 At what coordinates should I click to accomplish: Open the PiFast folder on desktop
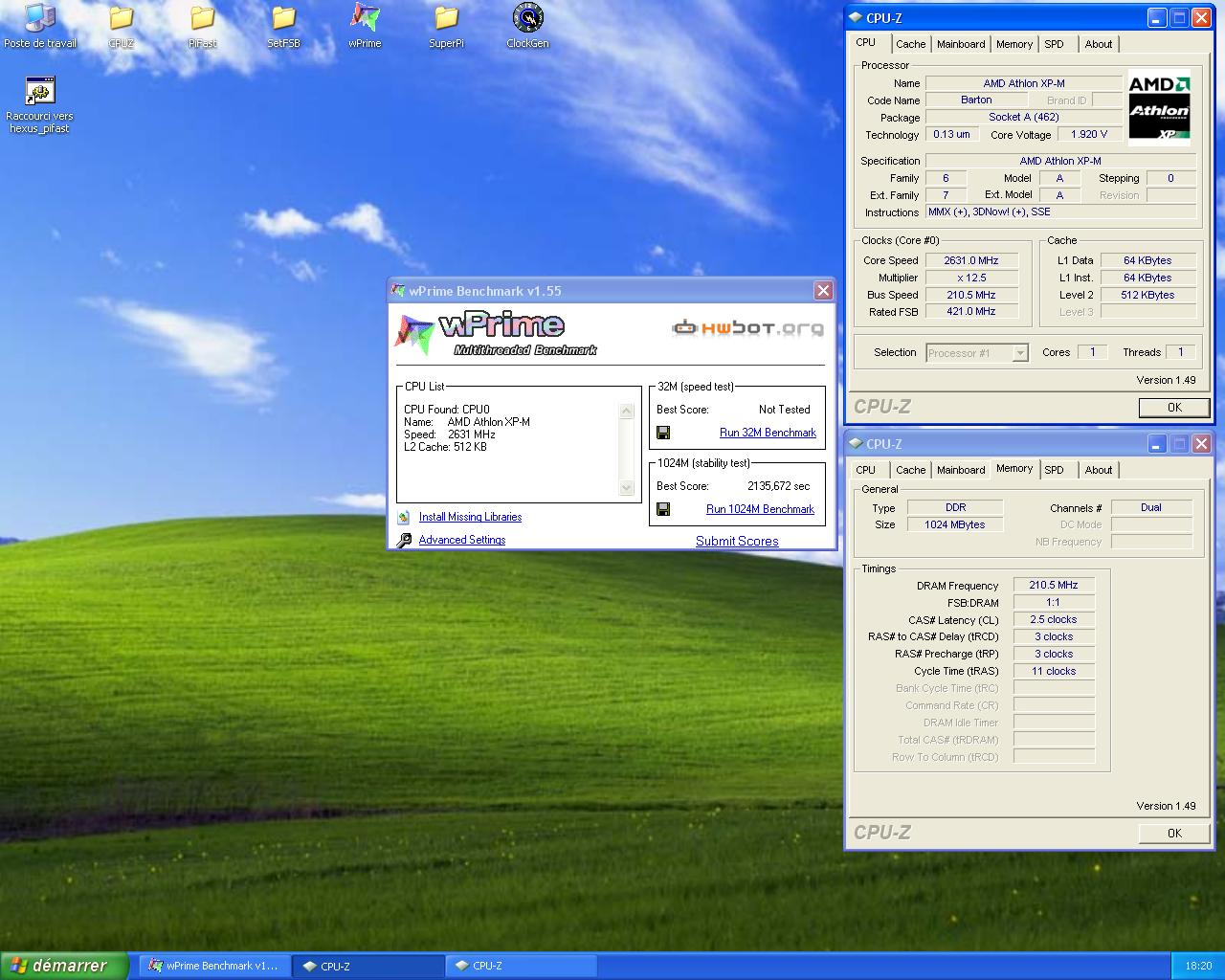pos(203,26)
